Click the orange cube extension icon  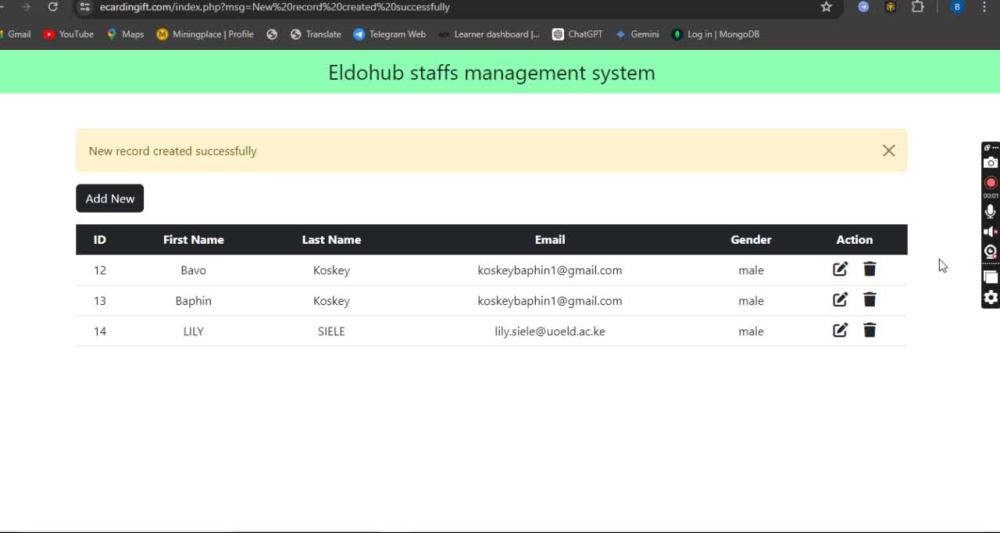890,7
